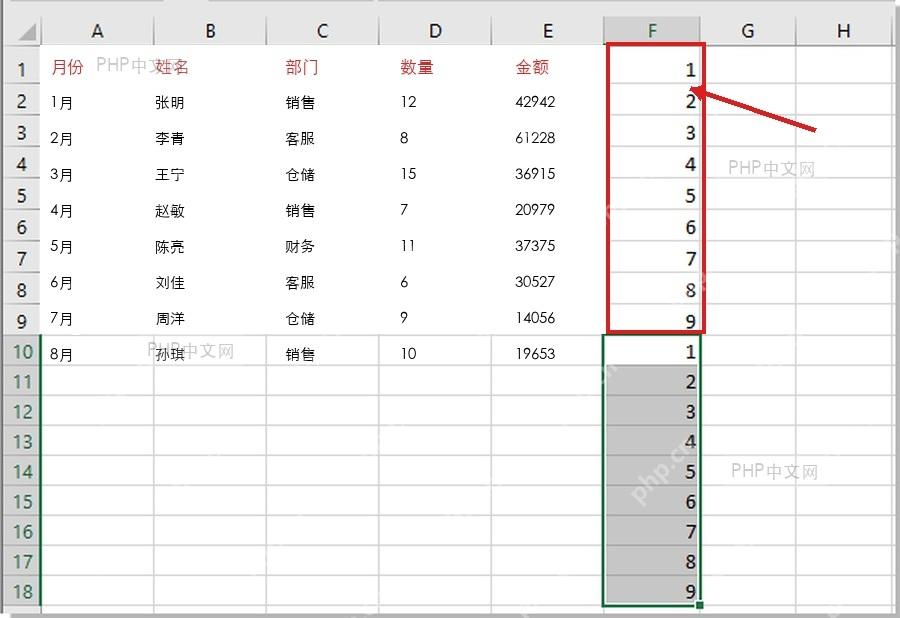Select the amount 61228

tap(535, 138)
